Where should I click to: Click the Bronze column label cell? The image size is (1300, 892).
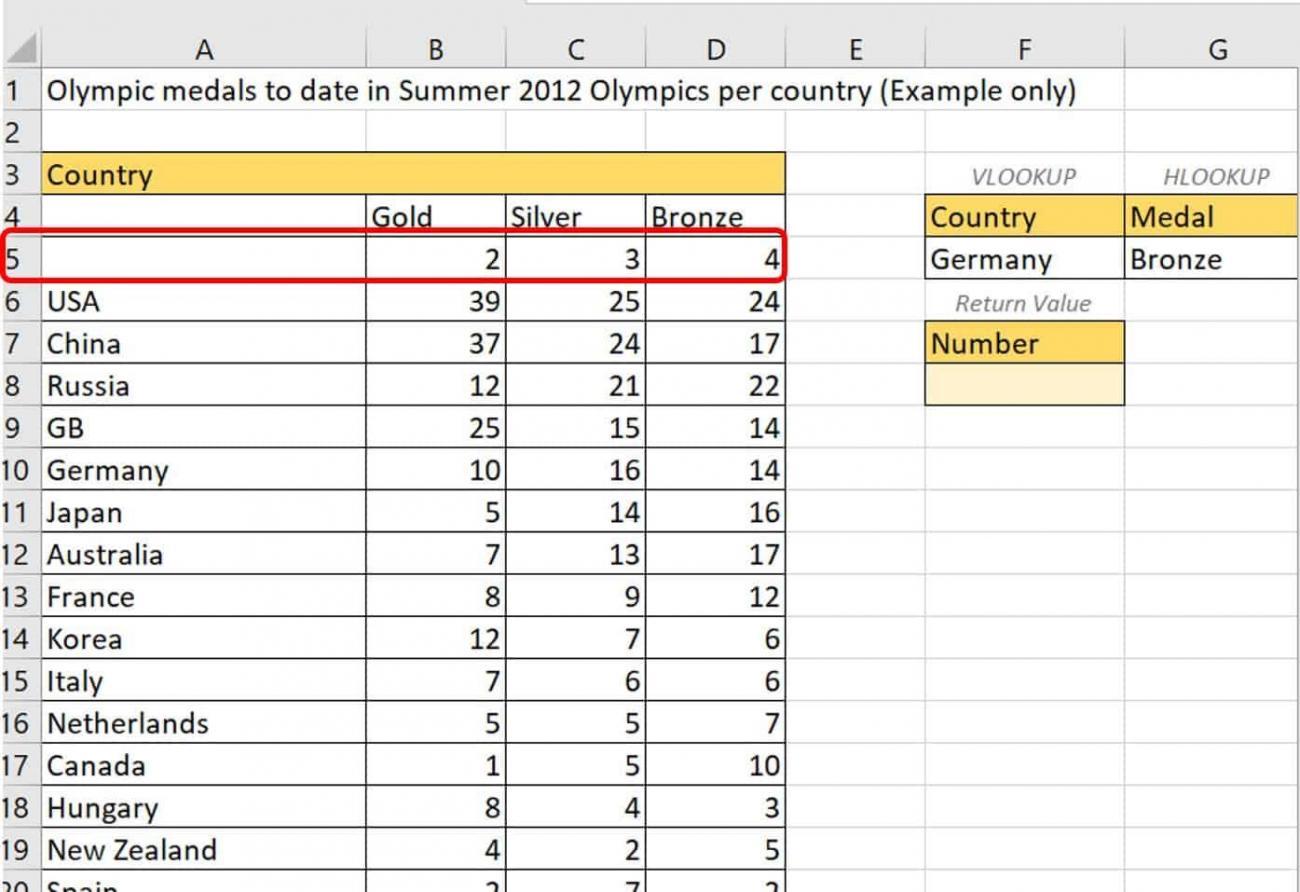pos(716,216)
